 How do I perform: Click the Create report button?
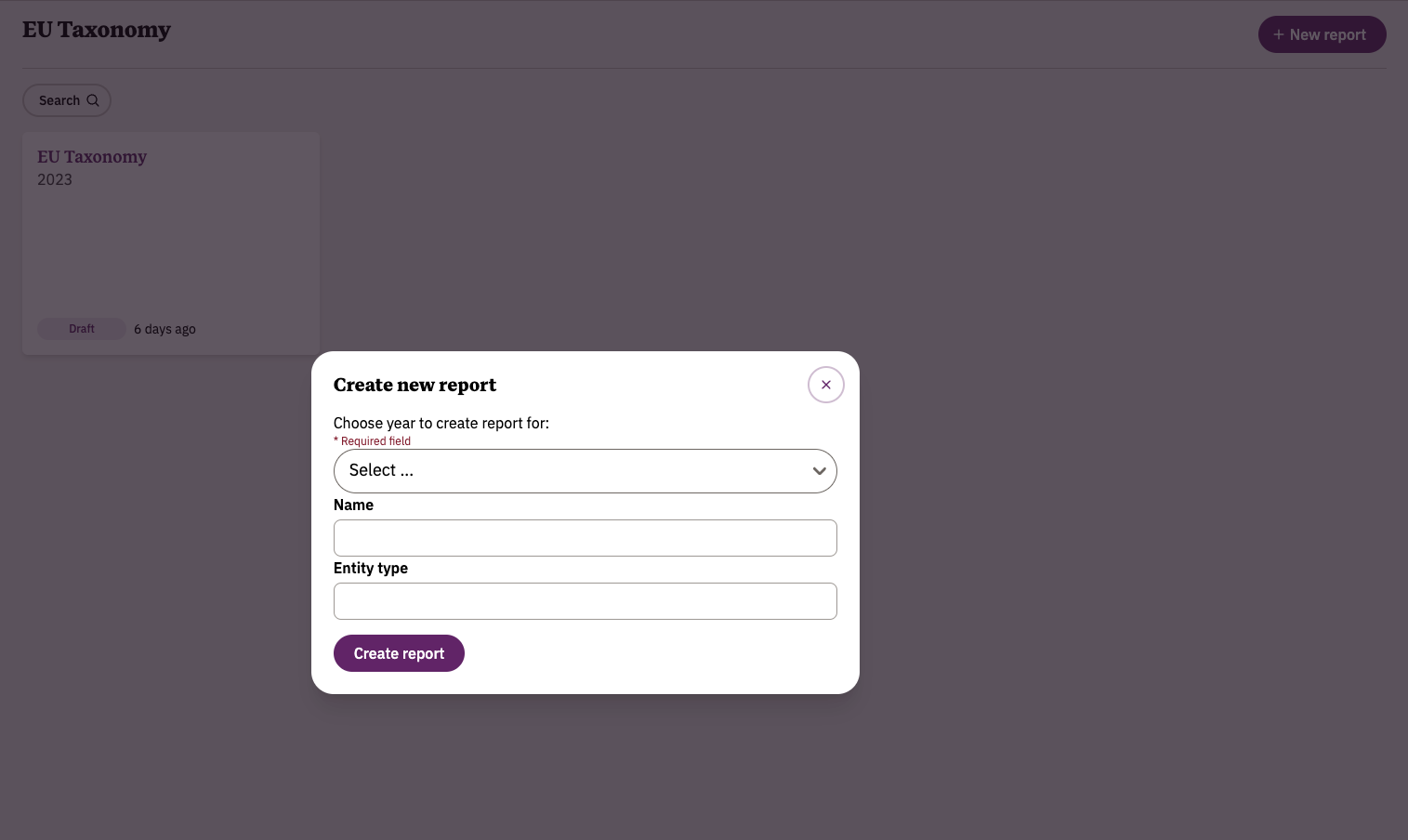coord(399,653)
